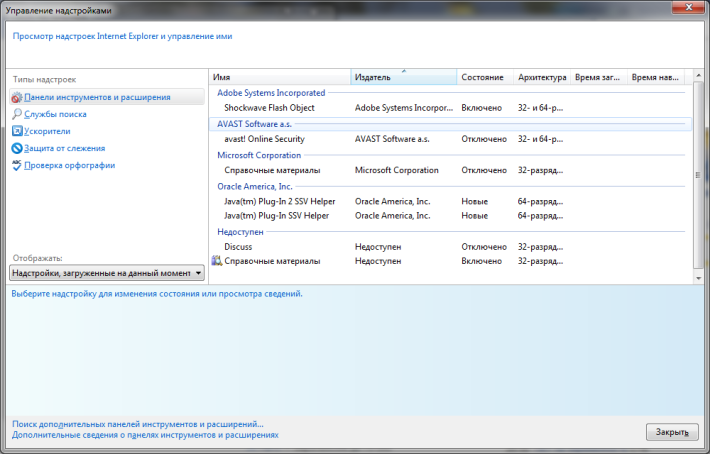Open link to find more toolbars and extensions
Image resolution: width=710 pixels, height=454 pixels.
pyautogui.click(x=138, y=424)
